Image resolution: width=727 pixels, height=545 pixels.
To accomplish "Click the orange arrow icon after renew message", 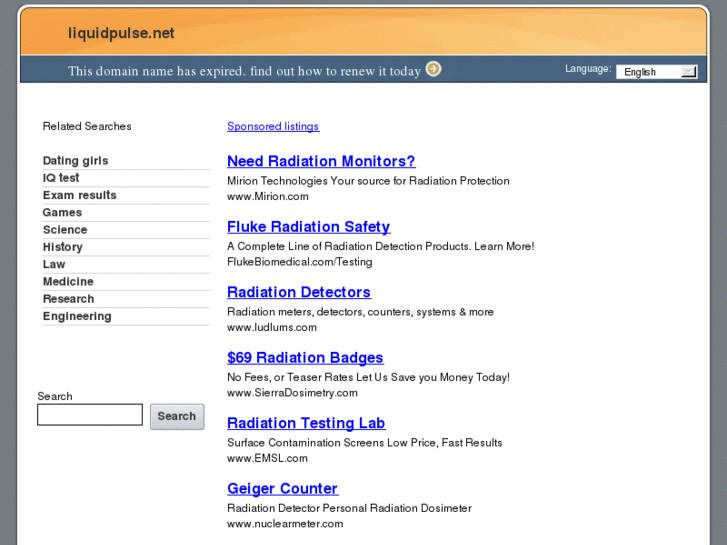I will tap(434, 69).
